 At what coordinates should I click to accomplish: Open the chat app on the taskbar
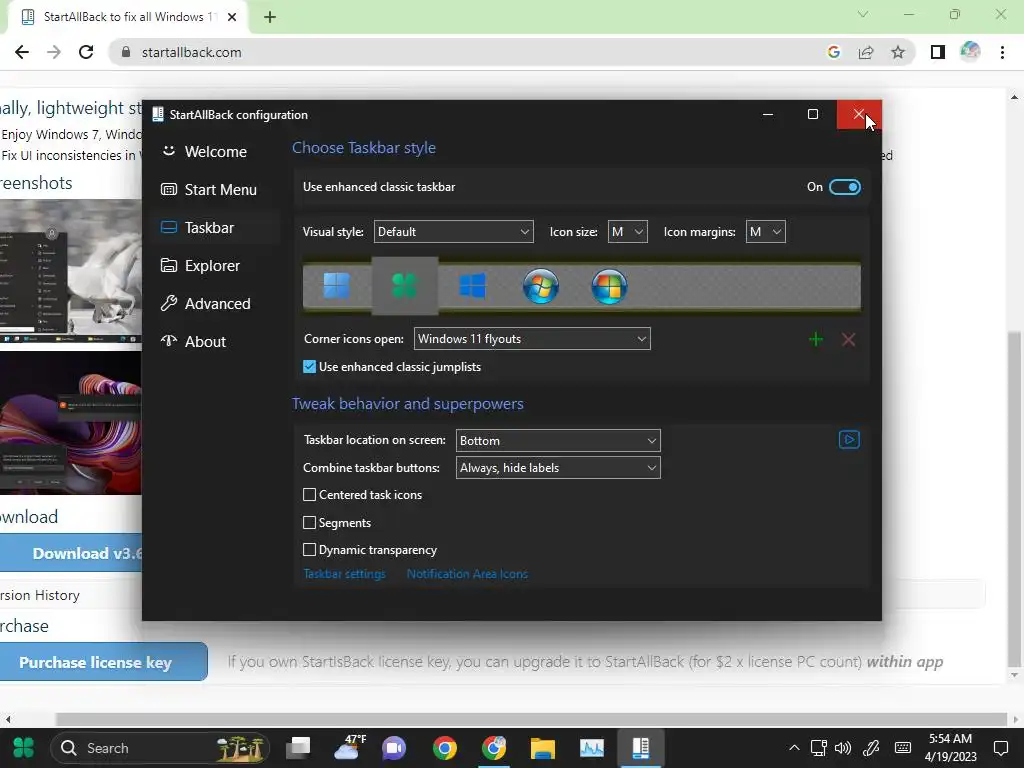tap(394, 748)
